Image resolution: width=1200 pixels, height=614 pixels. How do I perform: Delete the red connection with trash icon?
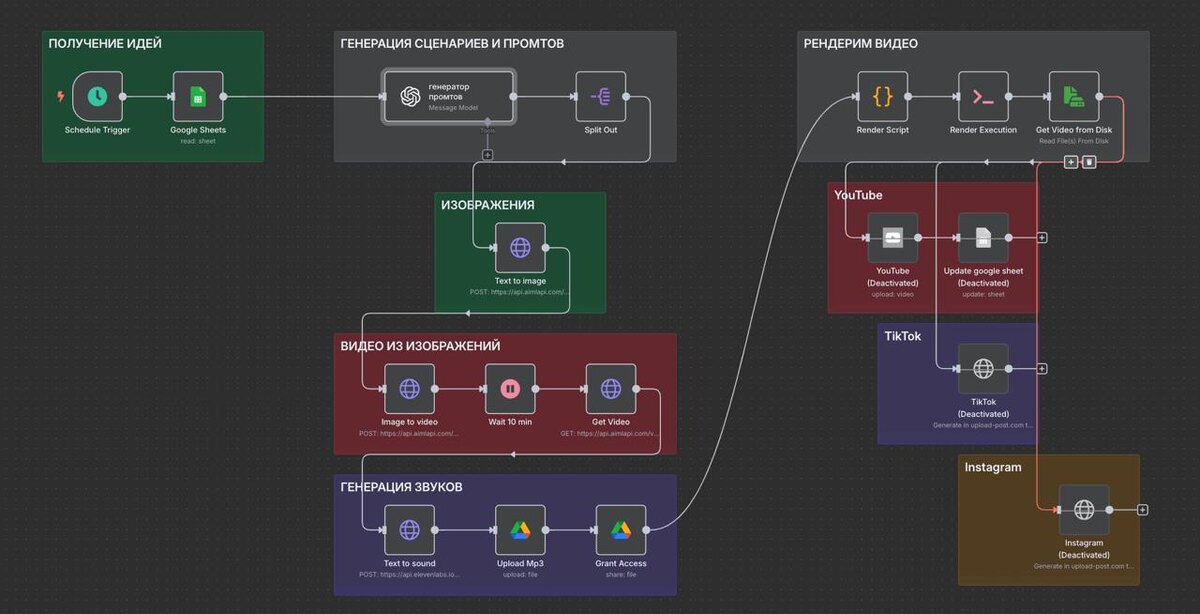pyautogui.click(x=1090, y=162)
